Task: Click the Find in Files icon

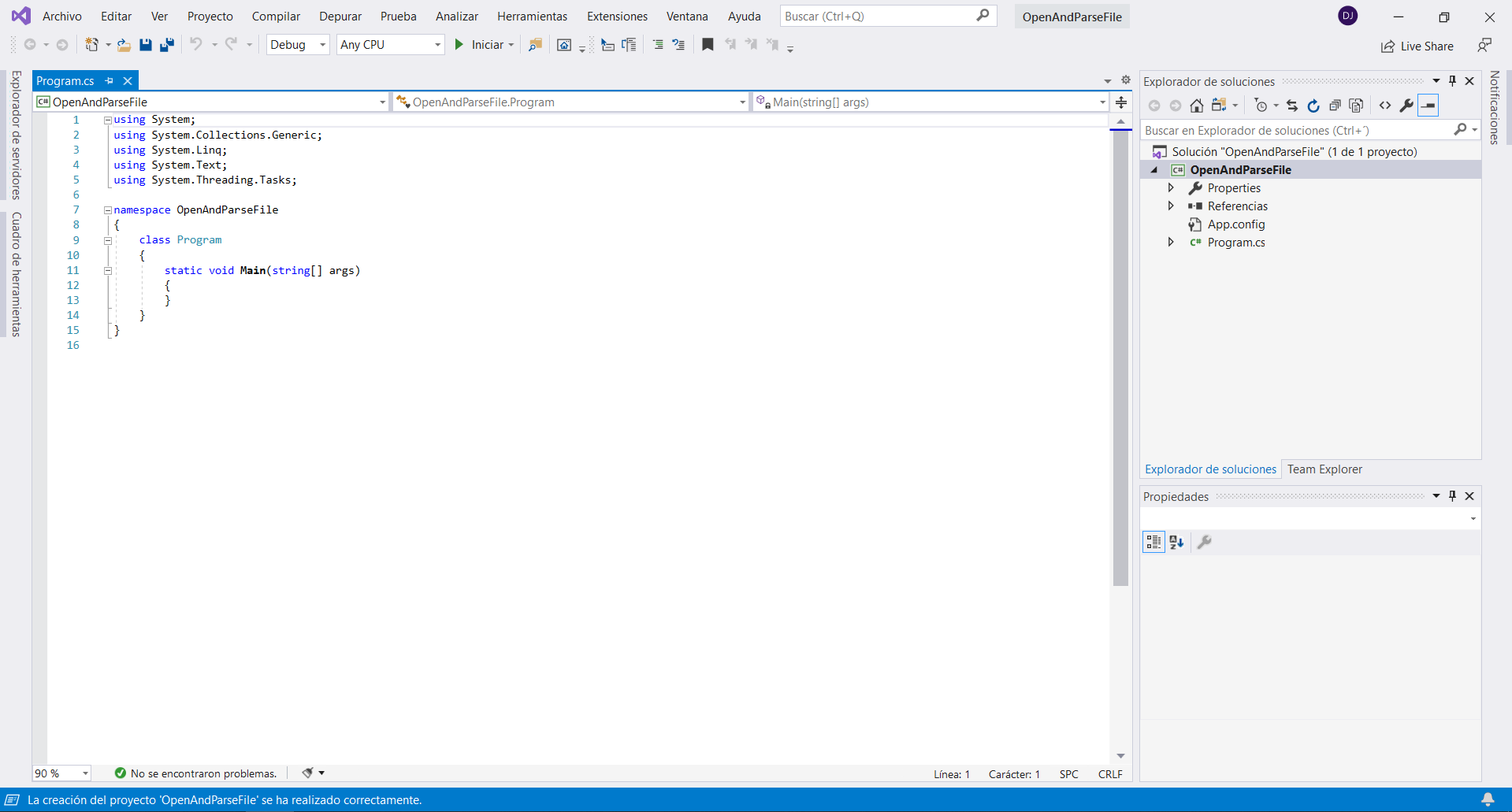Action: (535, 45)
